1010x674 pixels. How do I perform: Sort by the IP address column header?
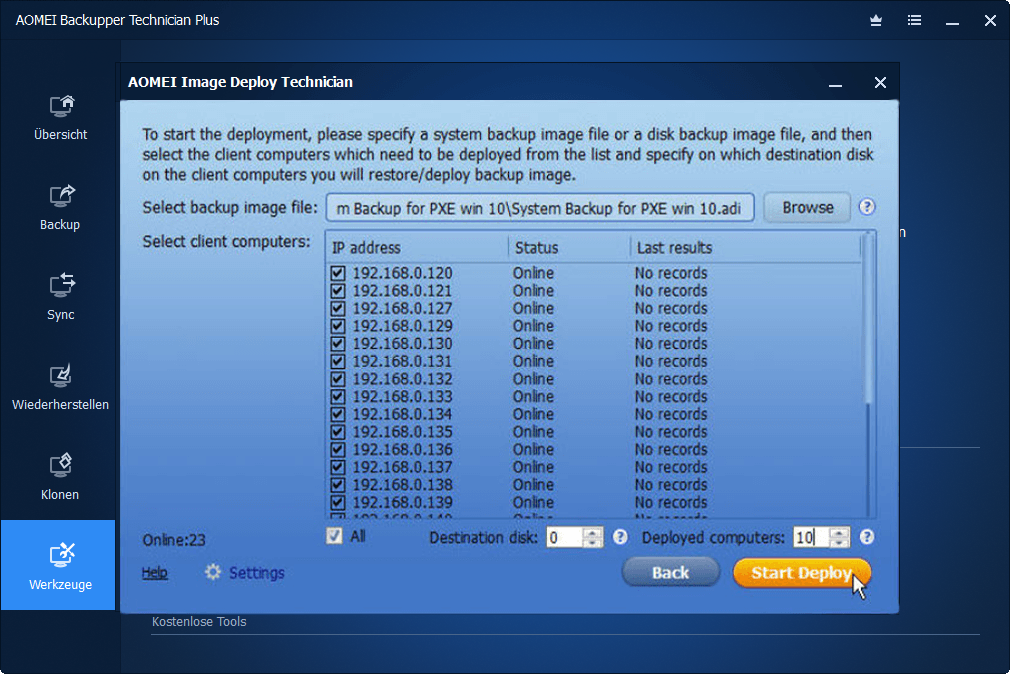tap(418, 247)
